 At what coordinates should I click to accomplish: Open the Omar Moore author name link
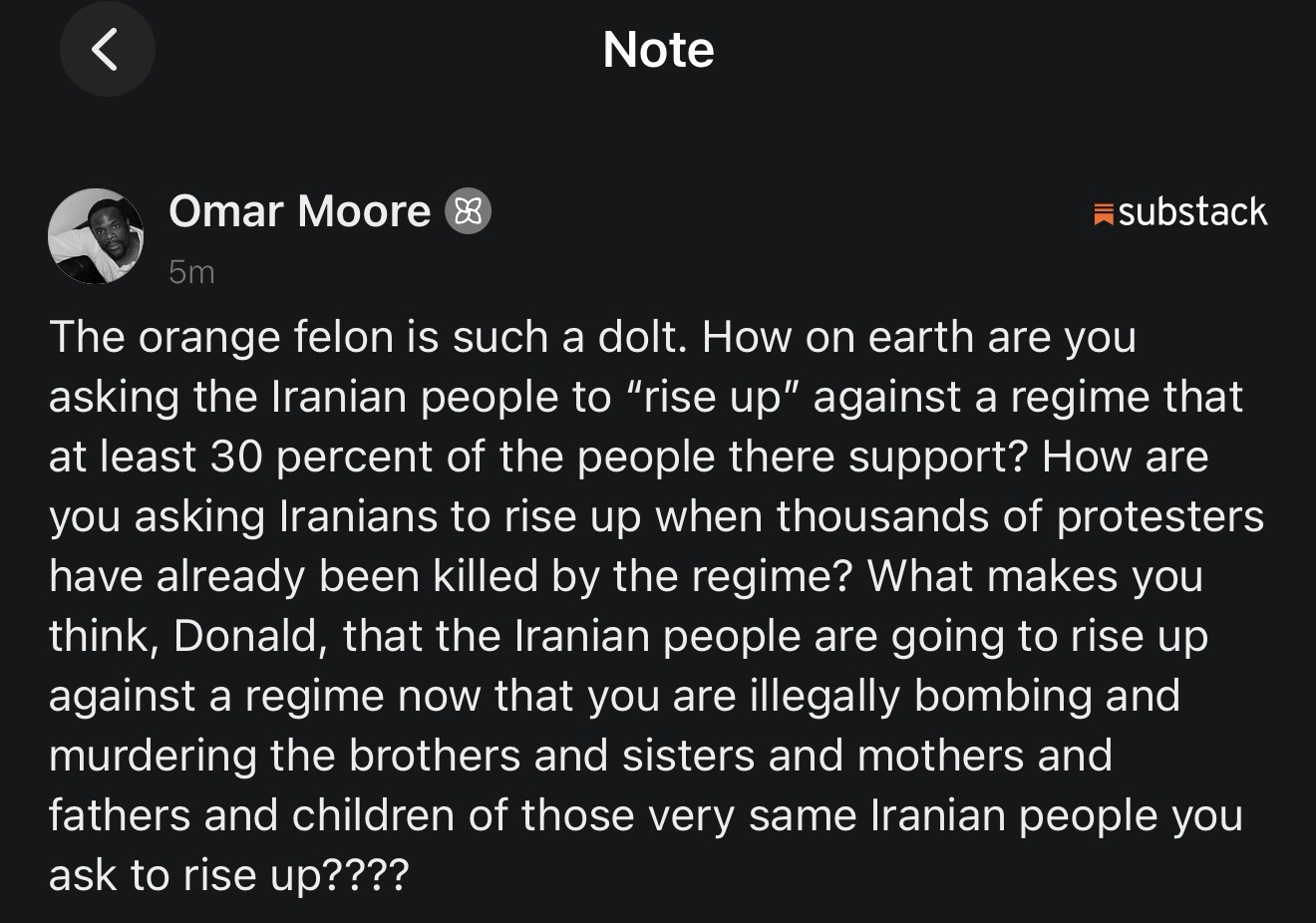pos(299,211)
